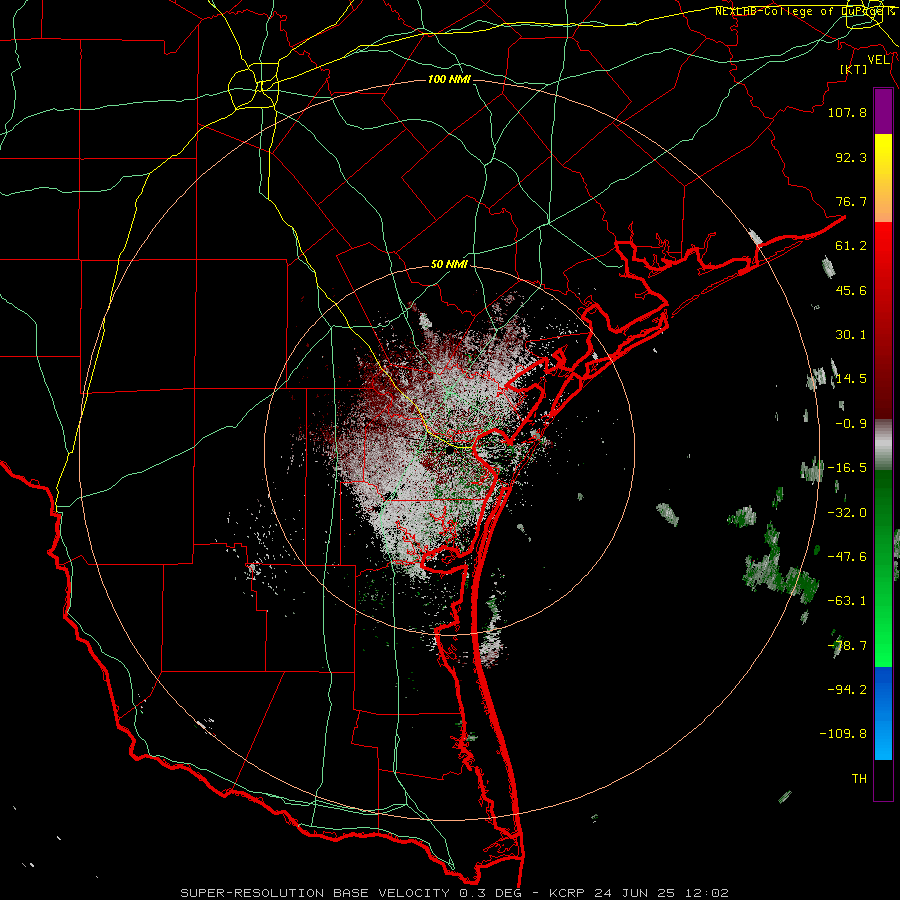
Task: Click the -0.9 velocity scale value
Action: click(851, 424)
